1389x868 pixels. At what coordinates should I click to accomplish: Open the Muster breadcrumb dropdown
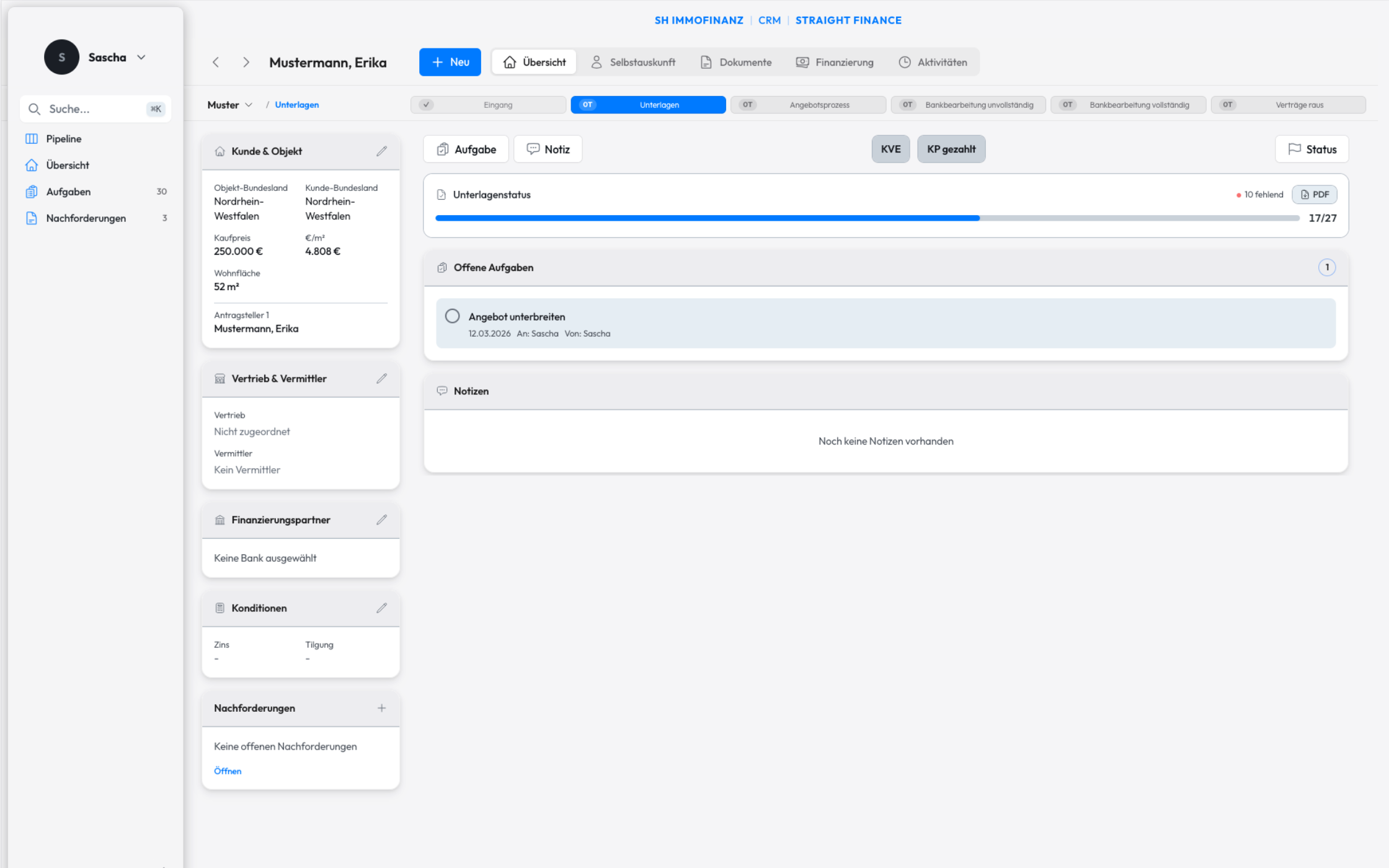pyautogui.click(x=229, y=104)
